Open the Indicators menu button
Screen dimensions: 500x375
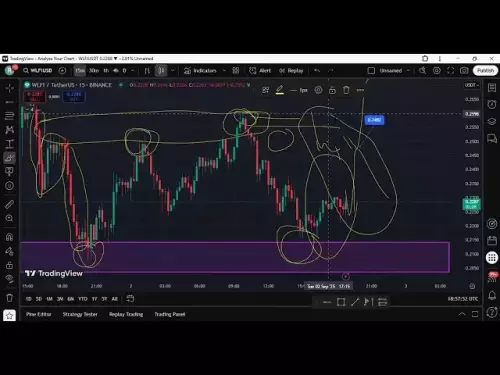point(200,71)
